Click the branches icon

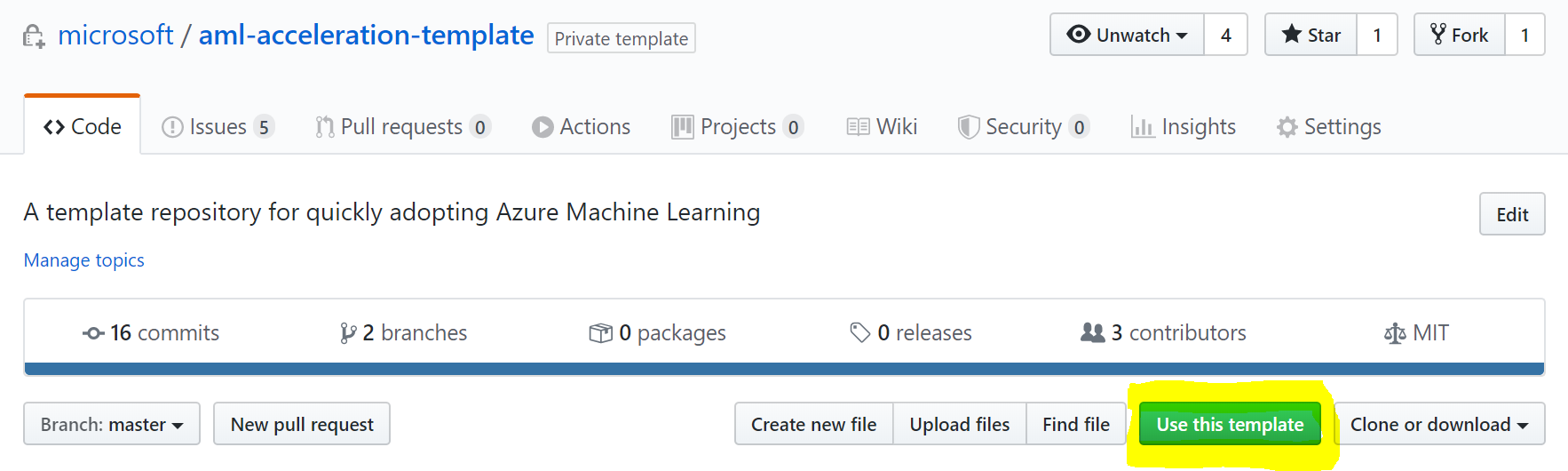click(348, 333)
